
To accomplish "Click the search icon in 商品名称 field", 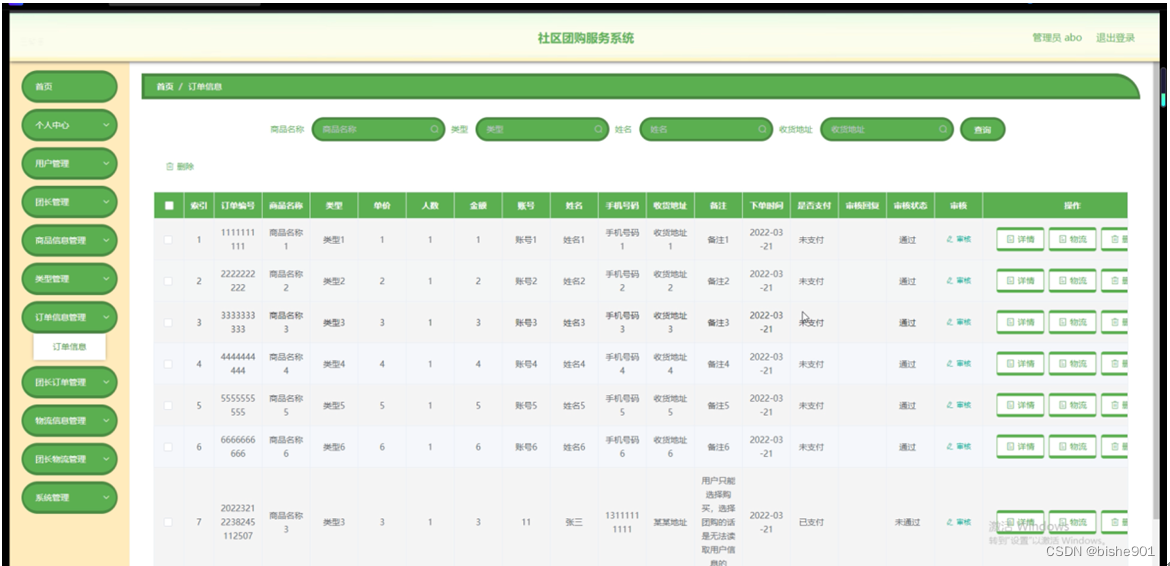I will (x=434, y=129).
